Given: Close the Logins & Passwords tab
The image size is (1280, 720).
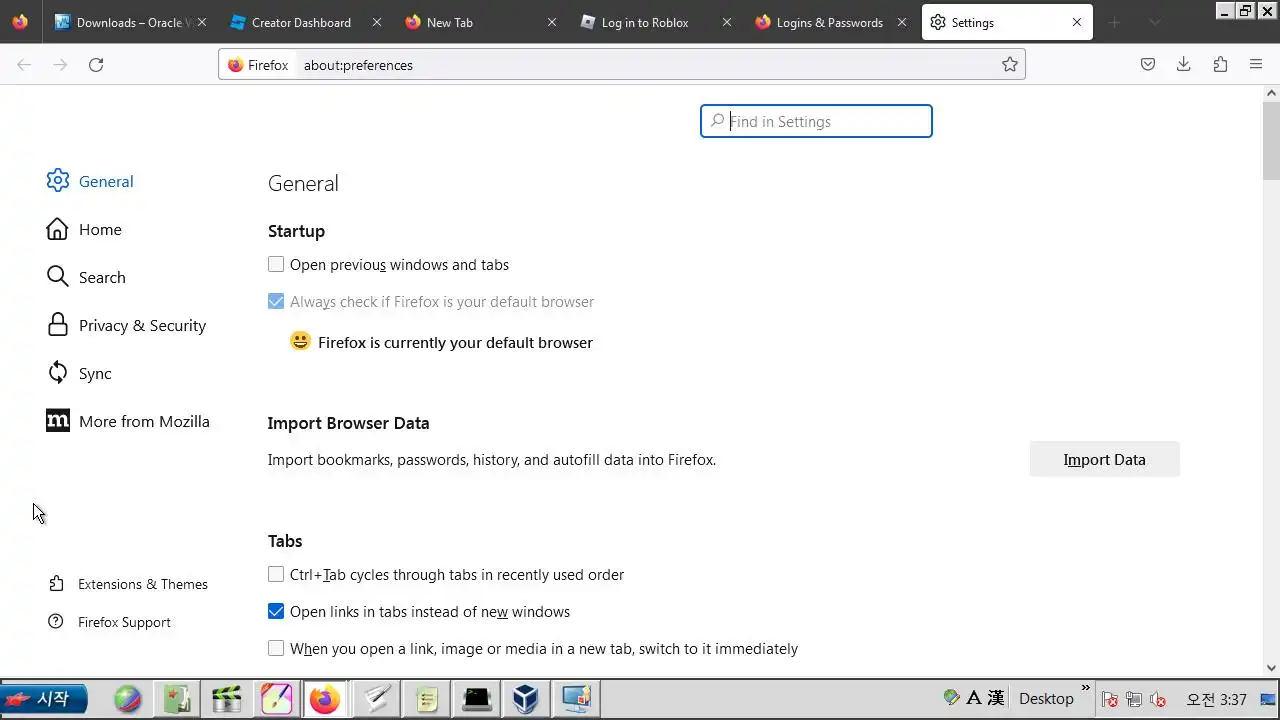Looking at the screenshot, I should pyautogui.click(x=902, y=22).
